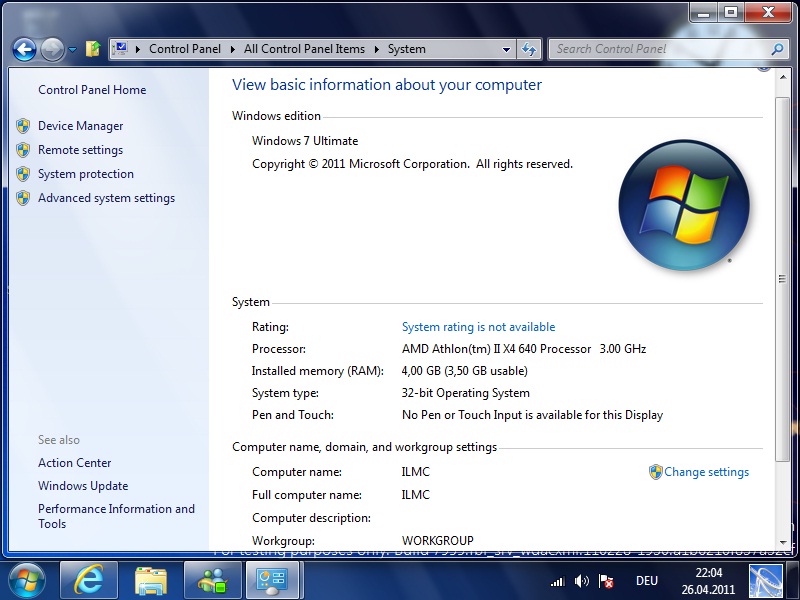
Task: Minimize the System window
Action: coord(704,13)
